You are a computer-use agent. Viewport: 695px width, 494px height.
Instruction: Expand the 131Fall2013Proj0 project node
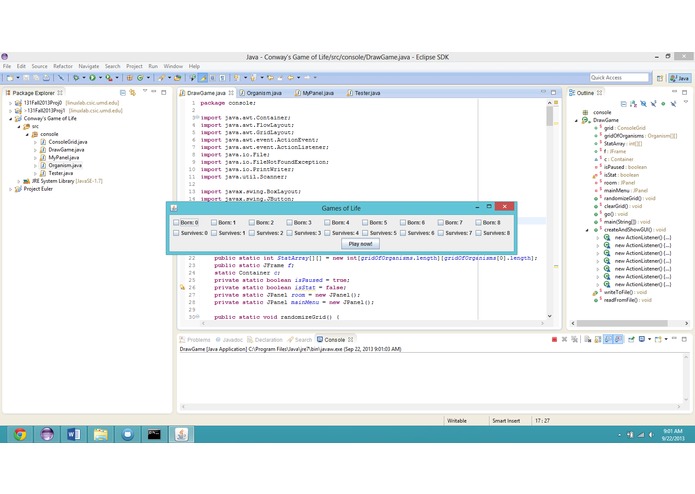pos(11,103)
